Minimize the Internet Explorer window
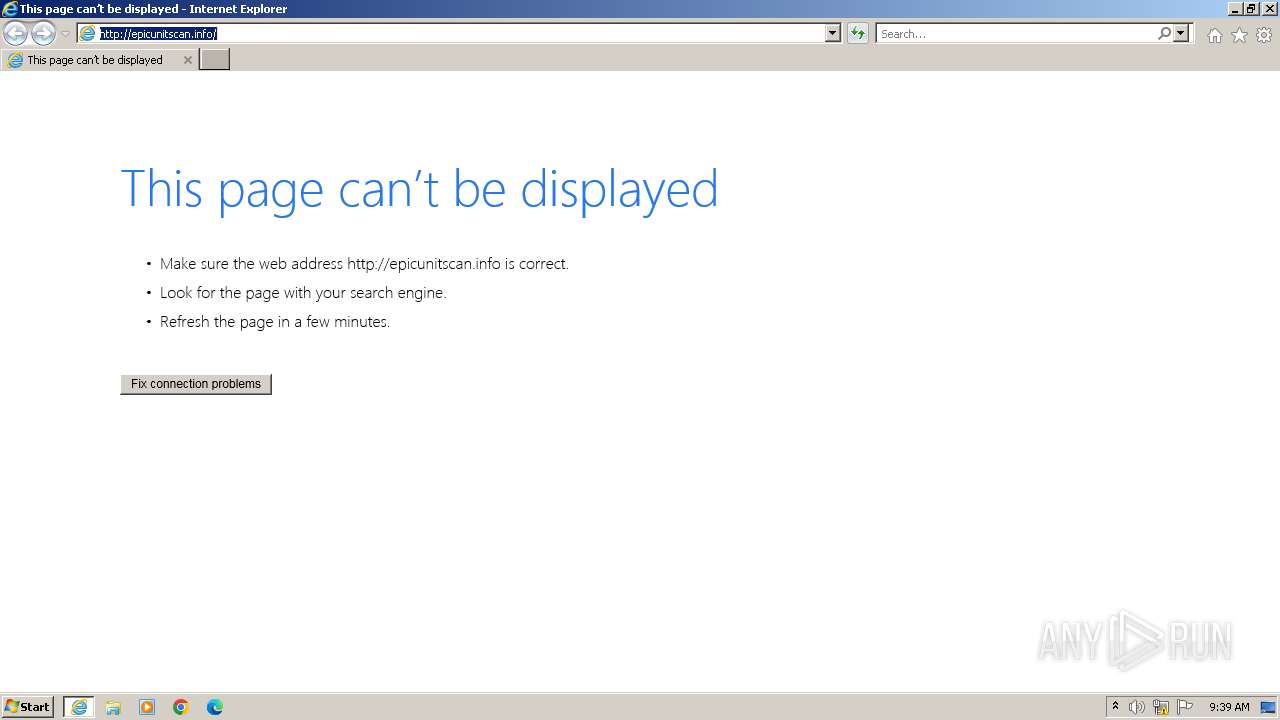This screenshot has width=1280, height=720. [1236, 9]
